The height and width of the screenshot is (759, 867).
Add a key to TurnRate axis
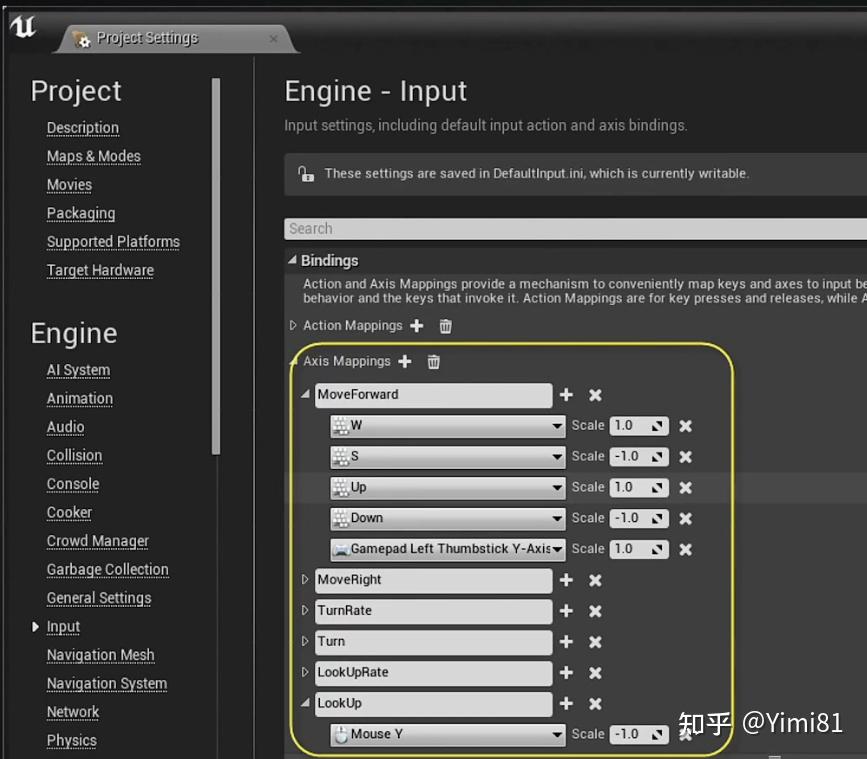click(x=566, y=611)
